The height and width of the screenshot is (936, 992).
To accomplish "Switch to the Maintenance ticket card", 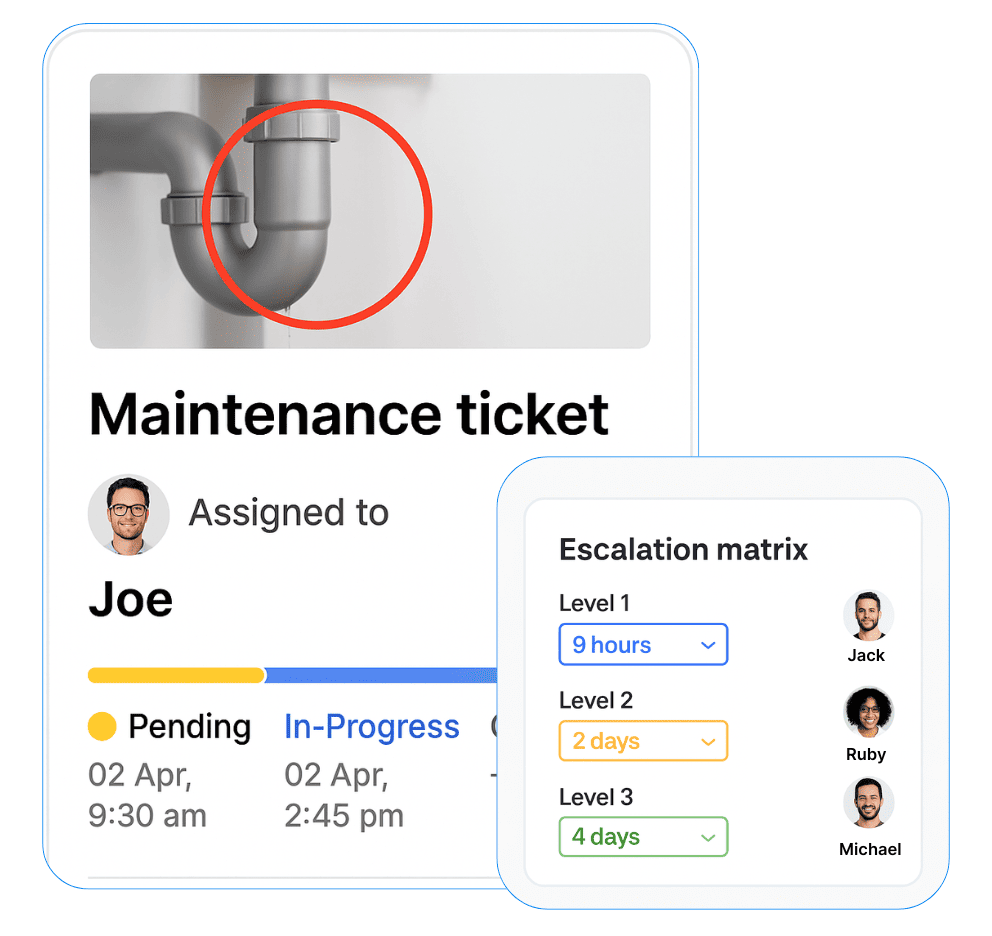I will [x=348, y=412].
